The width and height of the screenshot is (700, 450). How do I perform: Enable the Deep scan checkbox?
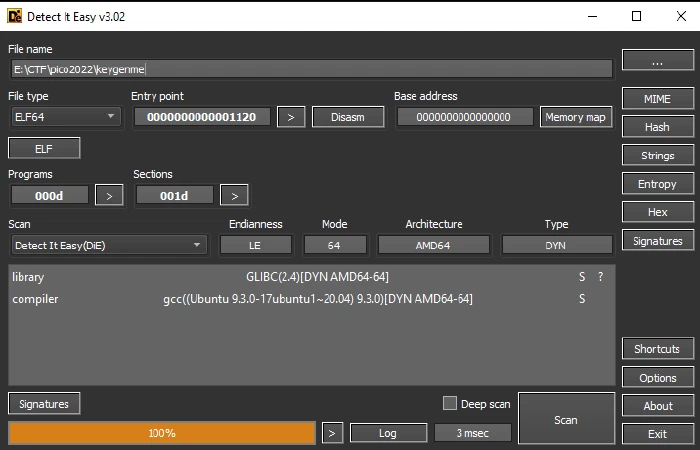point(450,403)
